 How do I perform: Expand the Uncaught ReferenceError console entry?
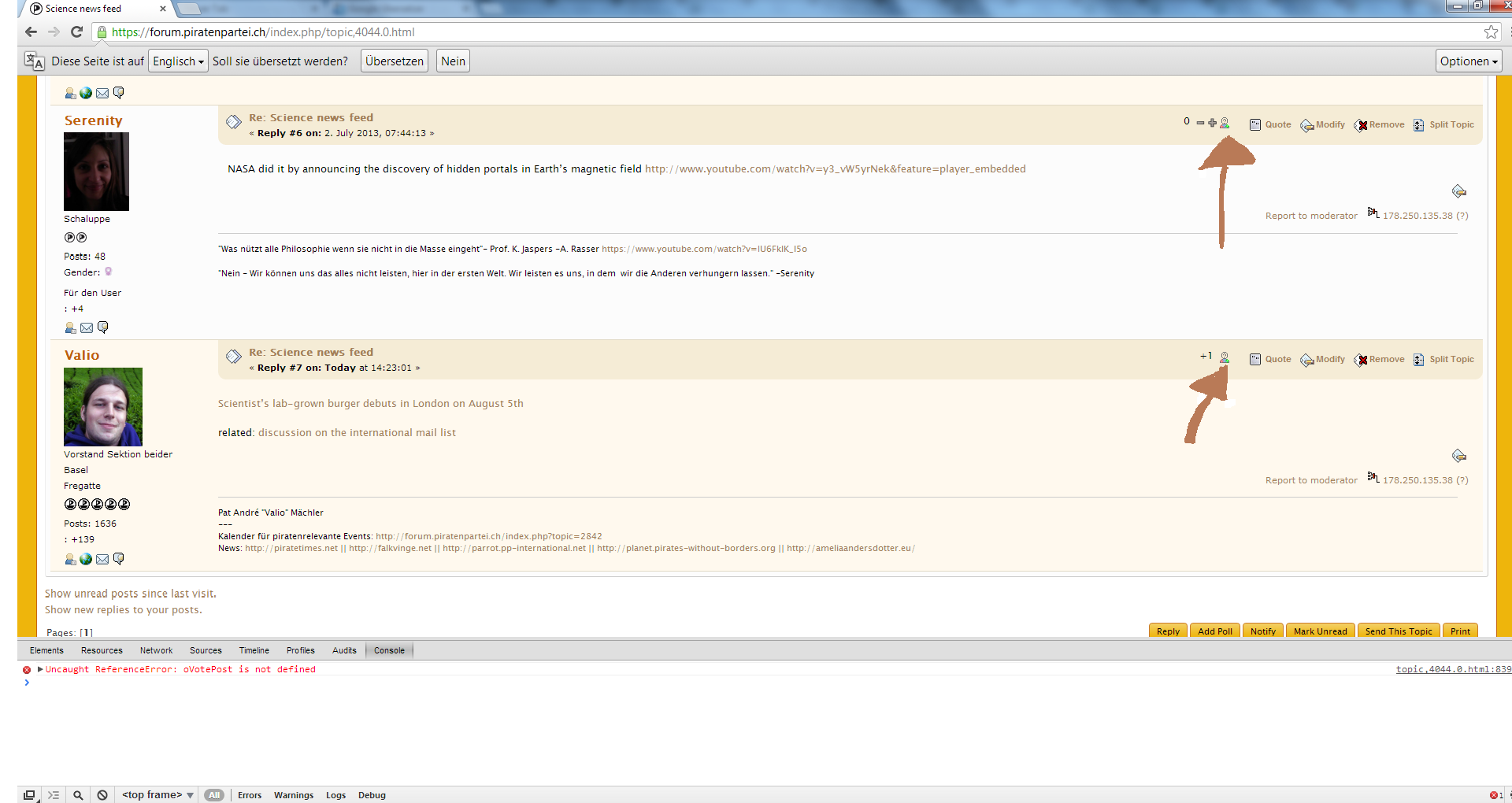click(x=40, y=669)
